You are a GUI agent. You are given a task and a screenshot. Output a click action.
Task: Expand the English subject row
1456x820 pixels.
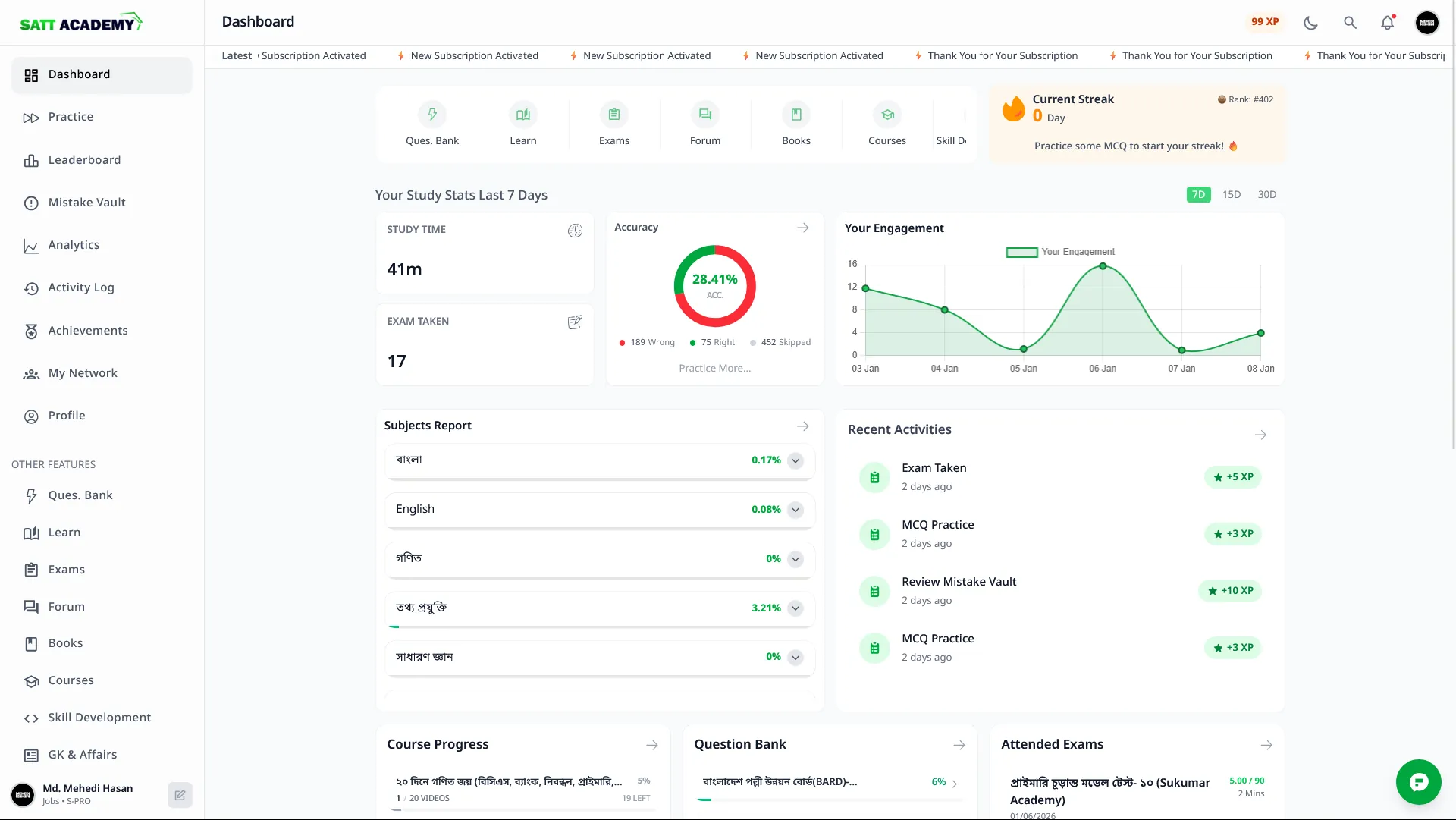(x=795, y=510)
